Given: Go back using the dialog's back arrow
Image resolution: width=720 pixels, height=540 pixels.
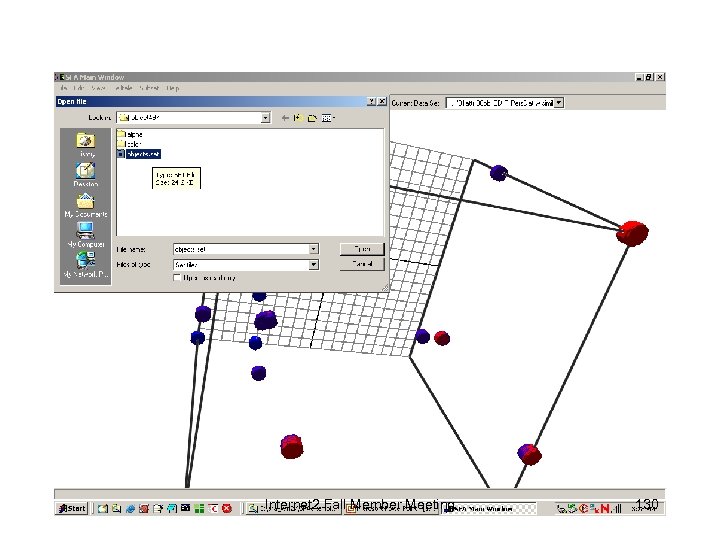Looking at the screenshot, I should coord(285,118).
